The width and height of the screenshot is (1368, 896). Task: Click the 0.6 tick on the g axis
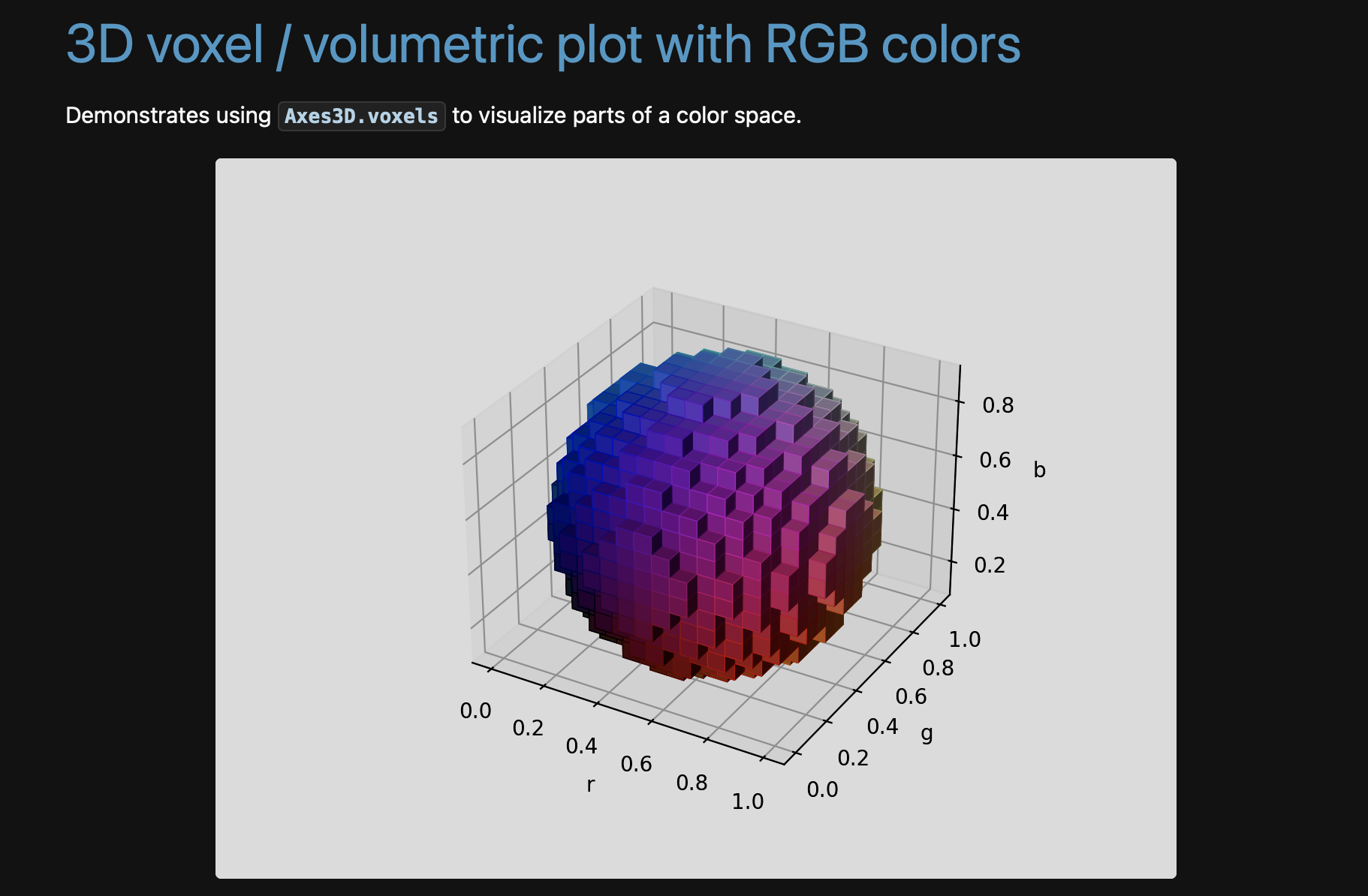point(910,696)
